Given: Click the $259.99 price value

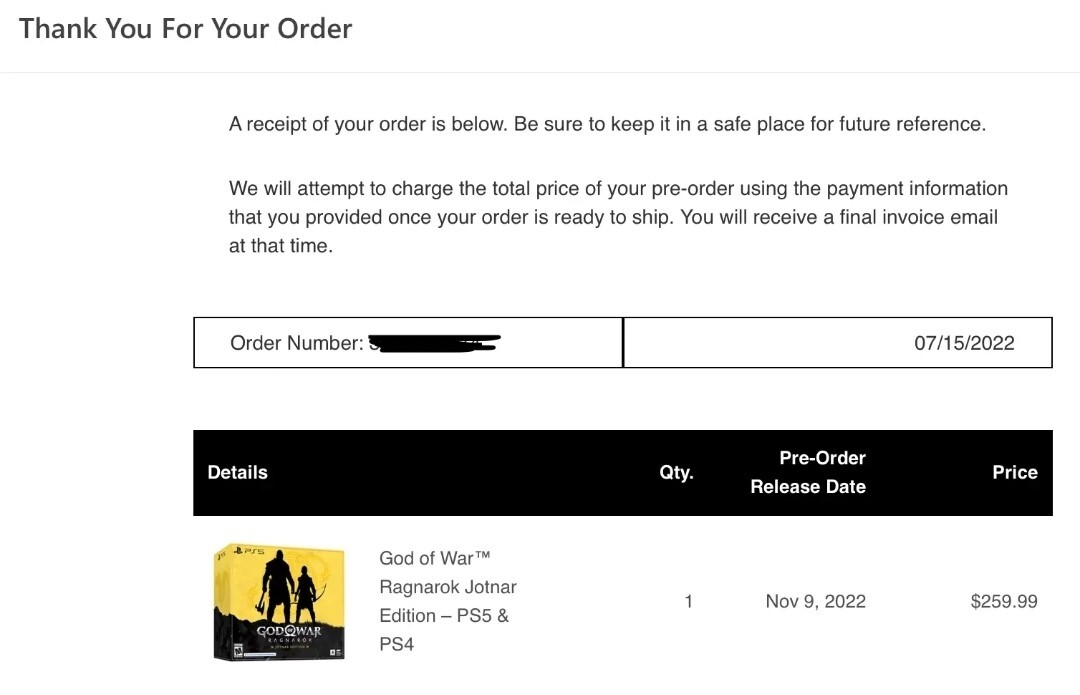Looking at the screenshot, I should pos(1004,601).
